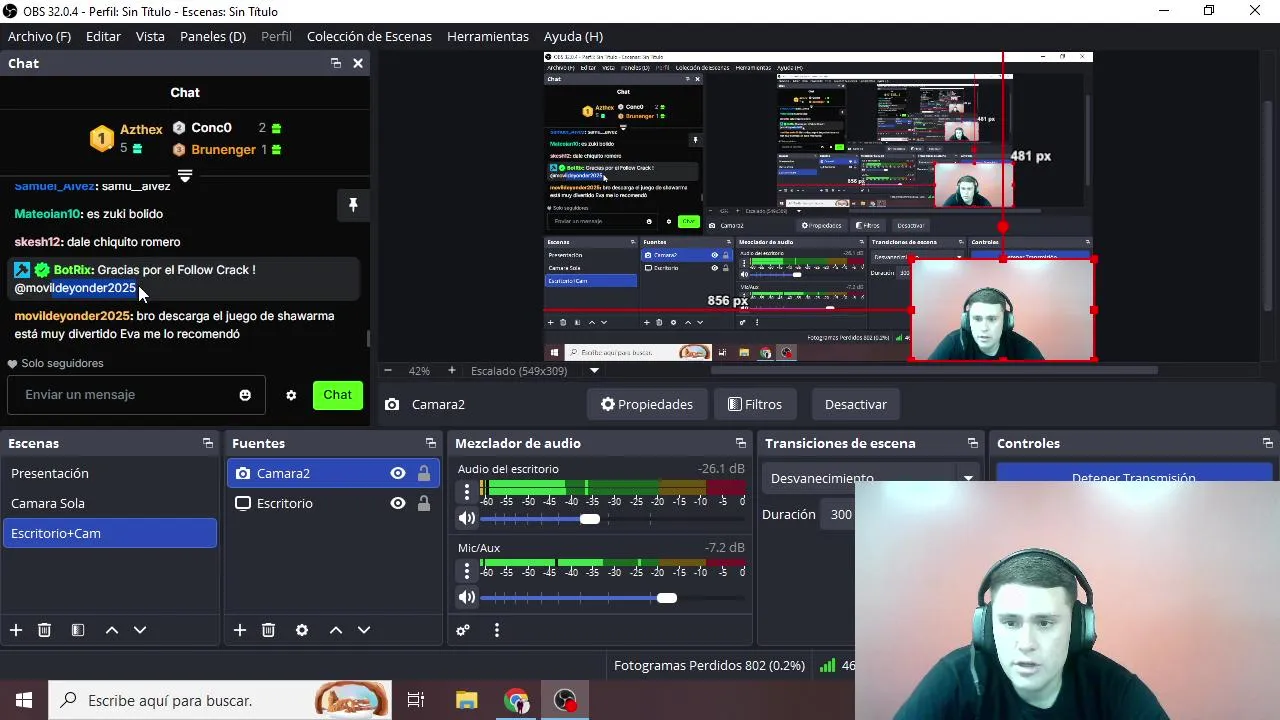Move the source down
The image size is (1280, 720).
[x=364, y=630]
